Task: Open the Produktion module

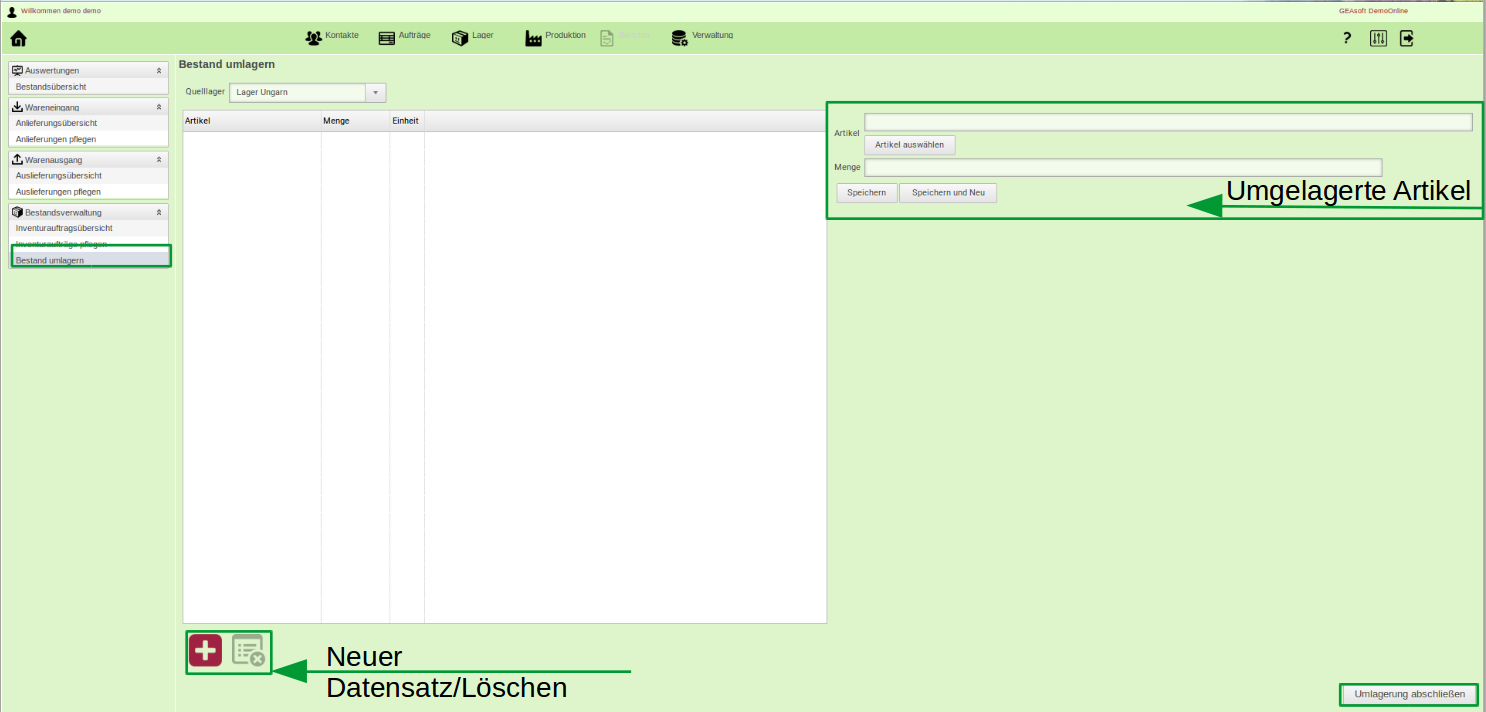Action: pos(555,37)
